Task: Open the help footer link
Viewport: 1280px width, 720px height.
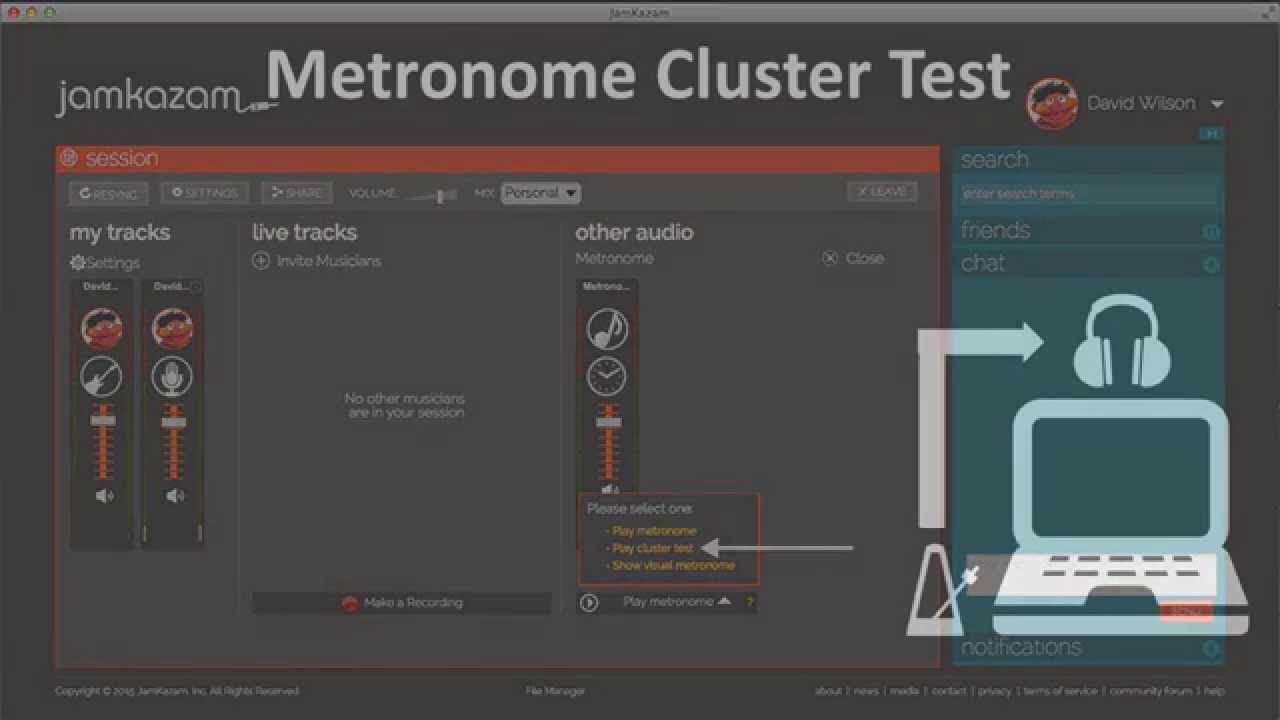Action: (1214, 691)
